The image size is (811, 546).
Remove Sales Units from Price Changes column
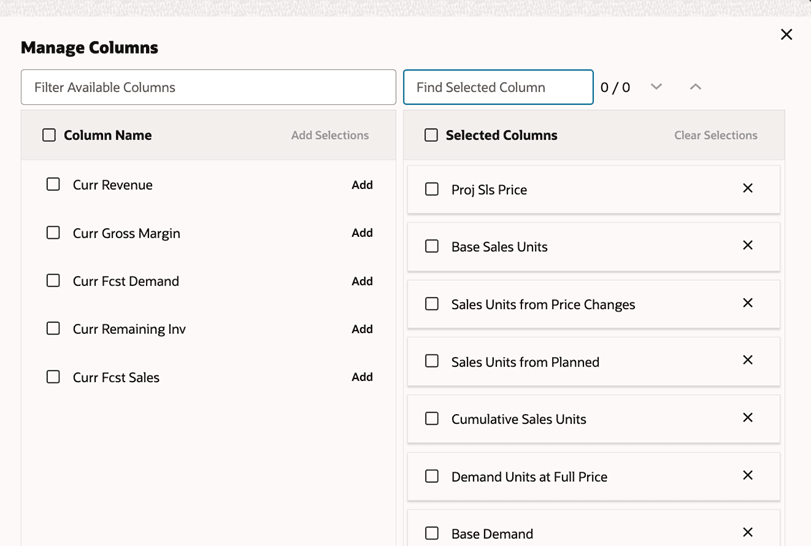click(x=747, y=303)
